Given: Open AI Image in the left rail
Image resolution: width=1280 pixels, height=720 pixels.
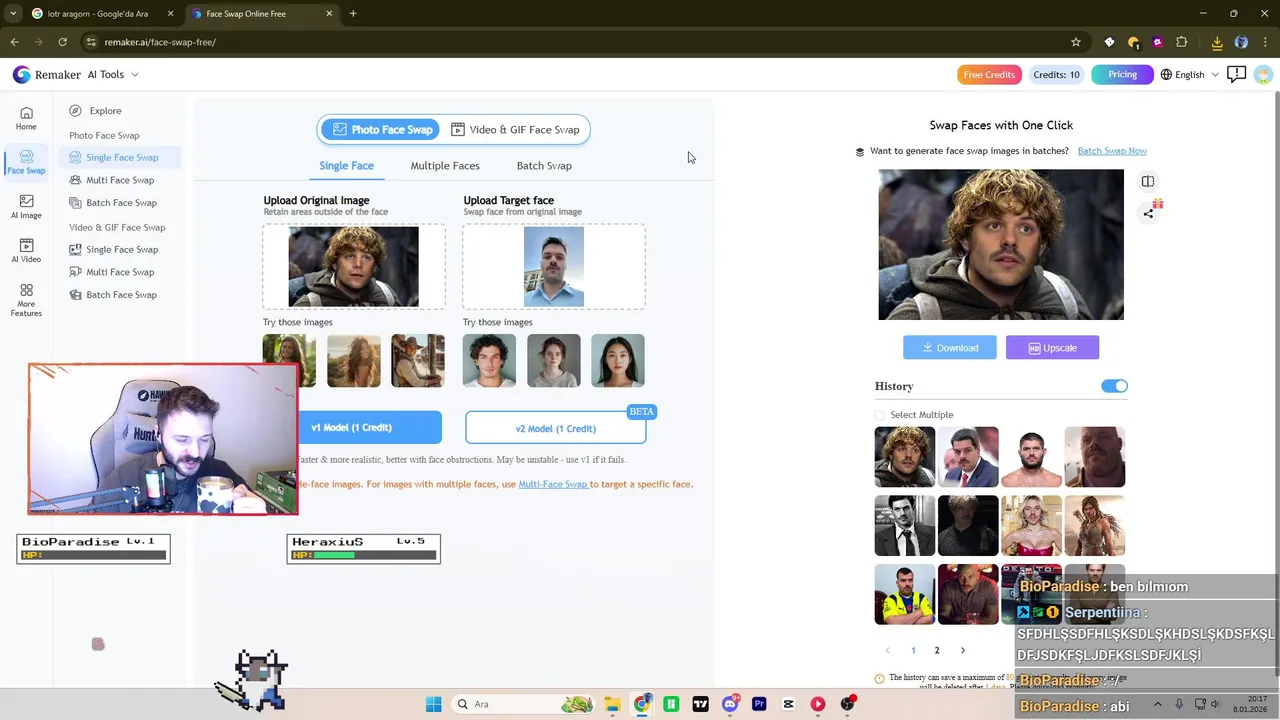Looking at the screenshot, I should tap(26, 207).
